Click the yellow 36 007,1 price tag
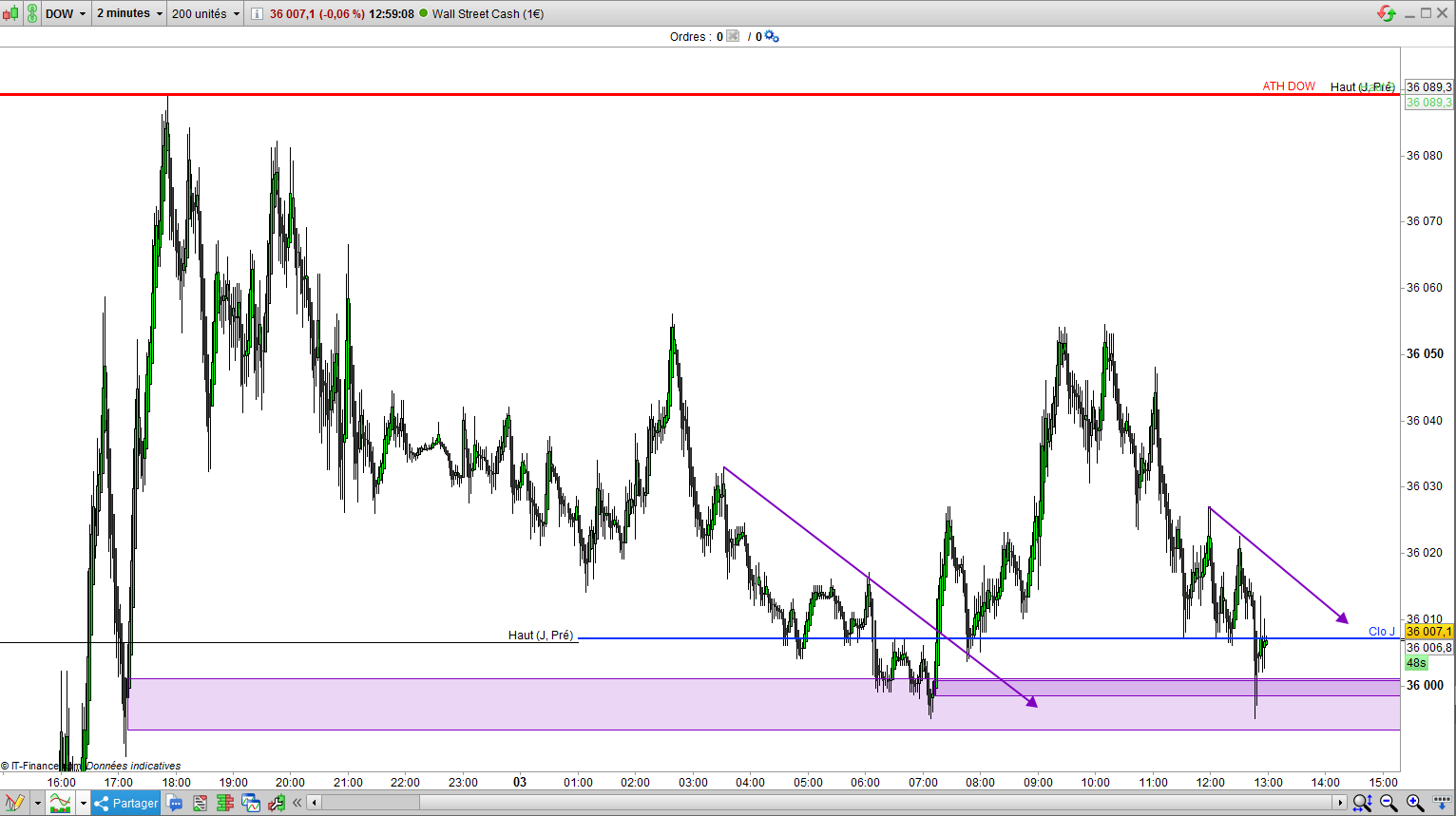 (x=1428, y=632)
